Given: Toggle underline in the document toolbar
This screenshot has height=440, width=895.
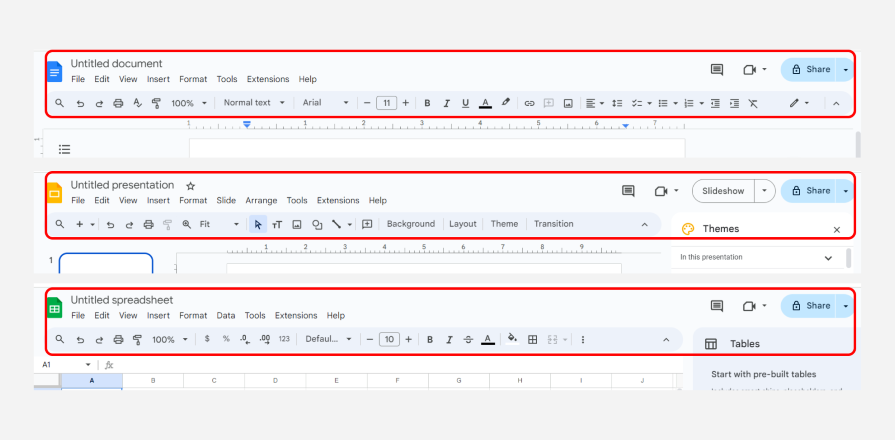Looking at the screenshot, I should click(465, 103).
